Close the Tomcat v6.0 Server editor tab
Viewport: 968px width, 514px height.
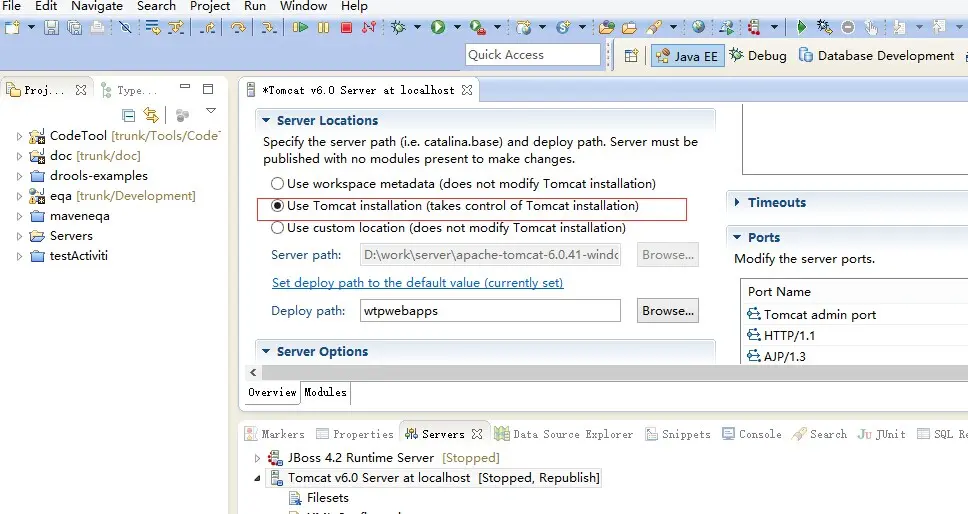point(467,90)
